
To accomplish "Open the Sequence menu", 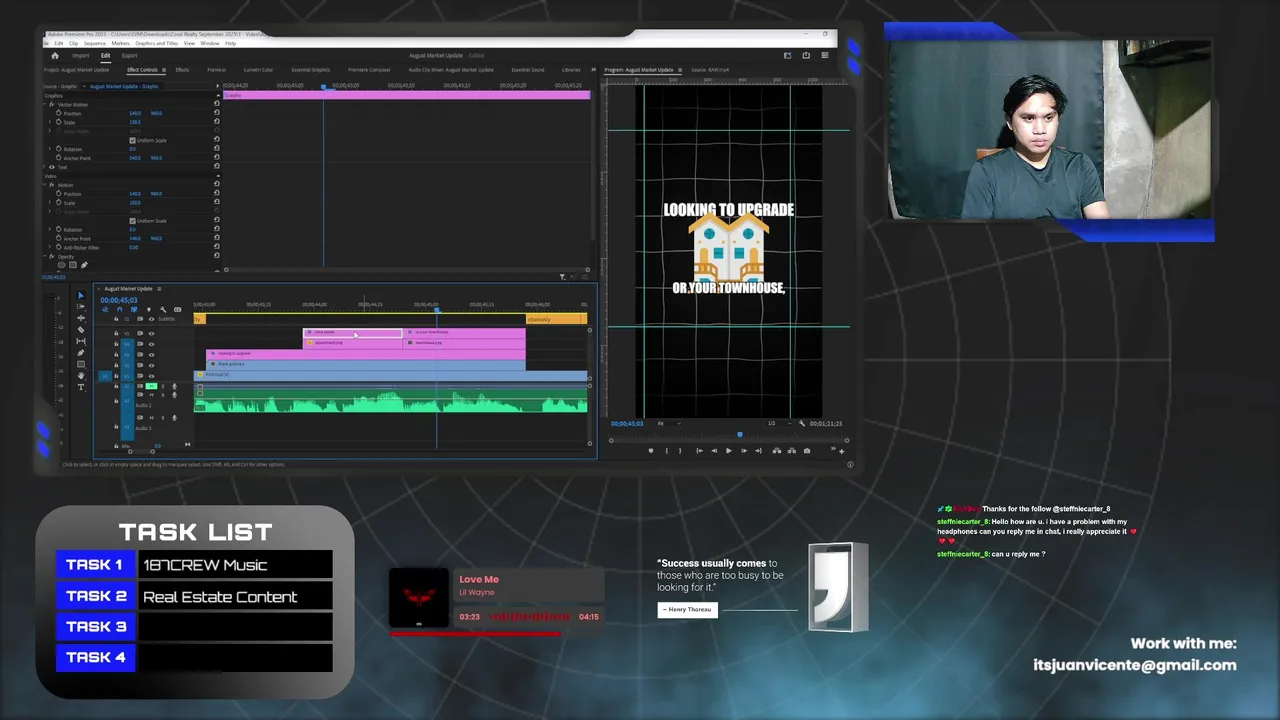I will [95, 43].
